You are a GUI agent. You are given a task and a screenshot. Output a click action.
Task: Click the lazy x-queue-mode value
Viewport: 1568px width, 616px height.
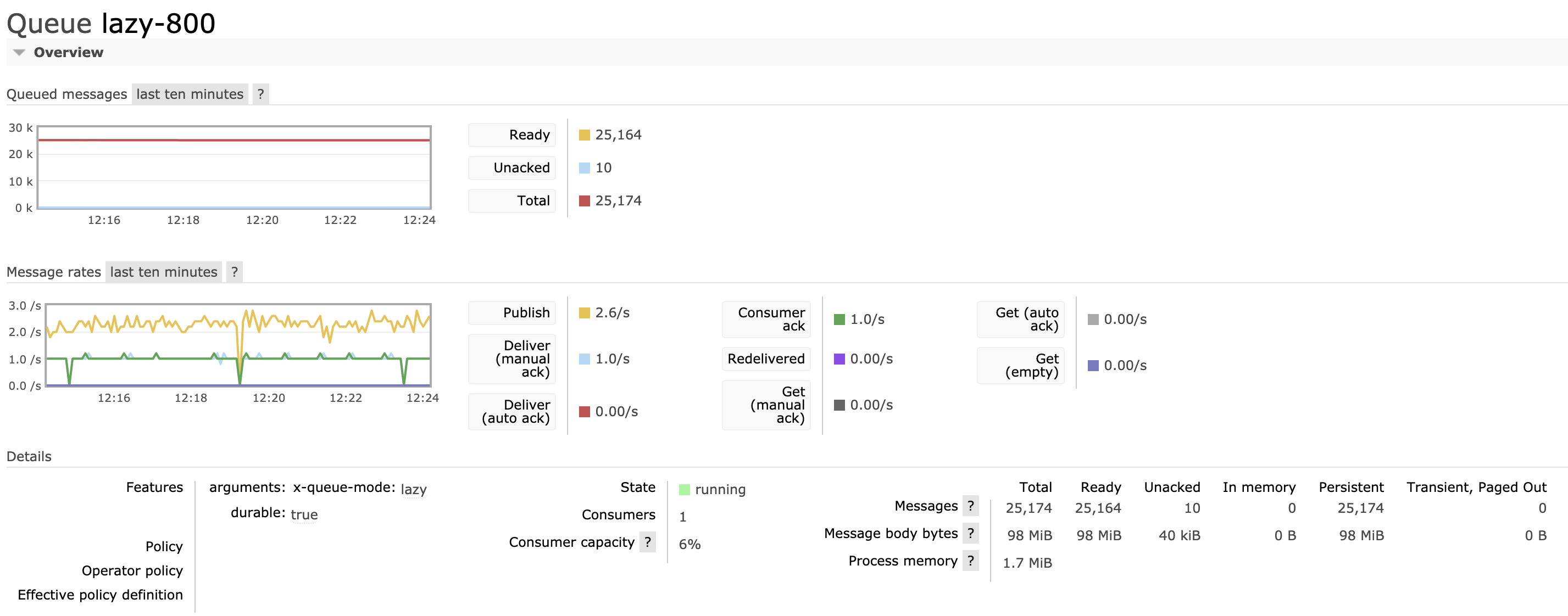(x=413, y=490)
